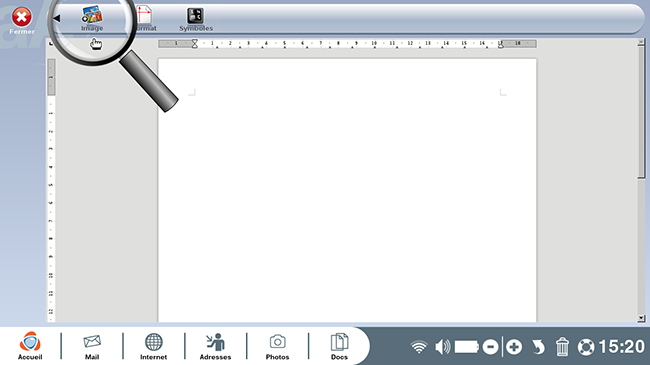Click the minus zoom-out button
Image resolution: width=650 pixels, height=365 pixels.
point(490,347)
